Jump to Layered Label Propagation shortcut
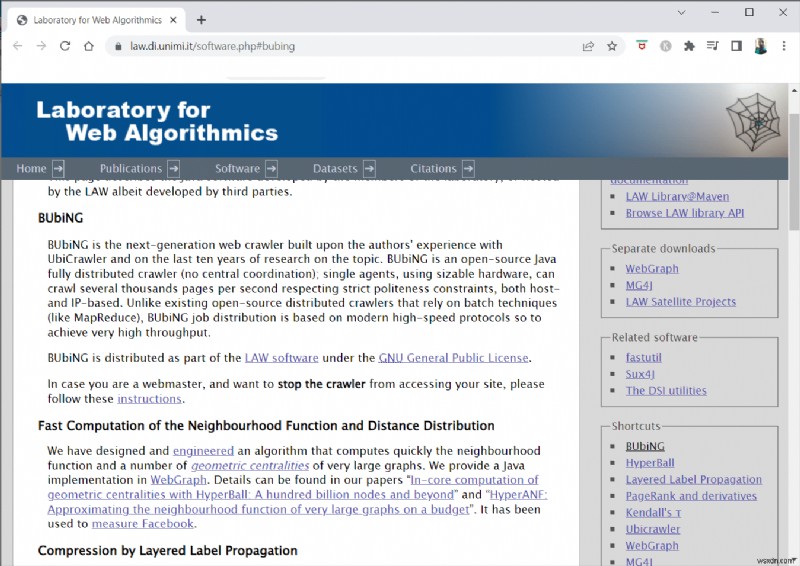This screenshot has height=566, width=800. tap(693, 479)
